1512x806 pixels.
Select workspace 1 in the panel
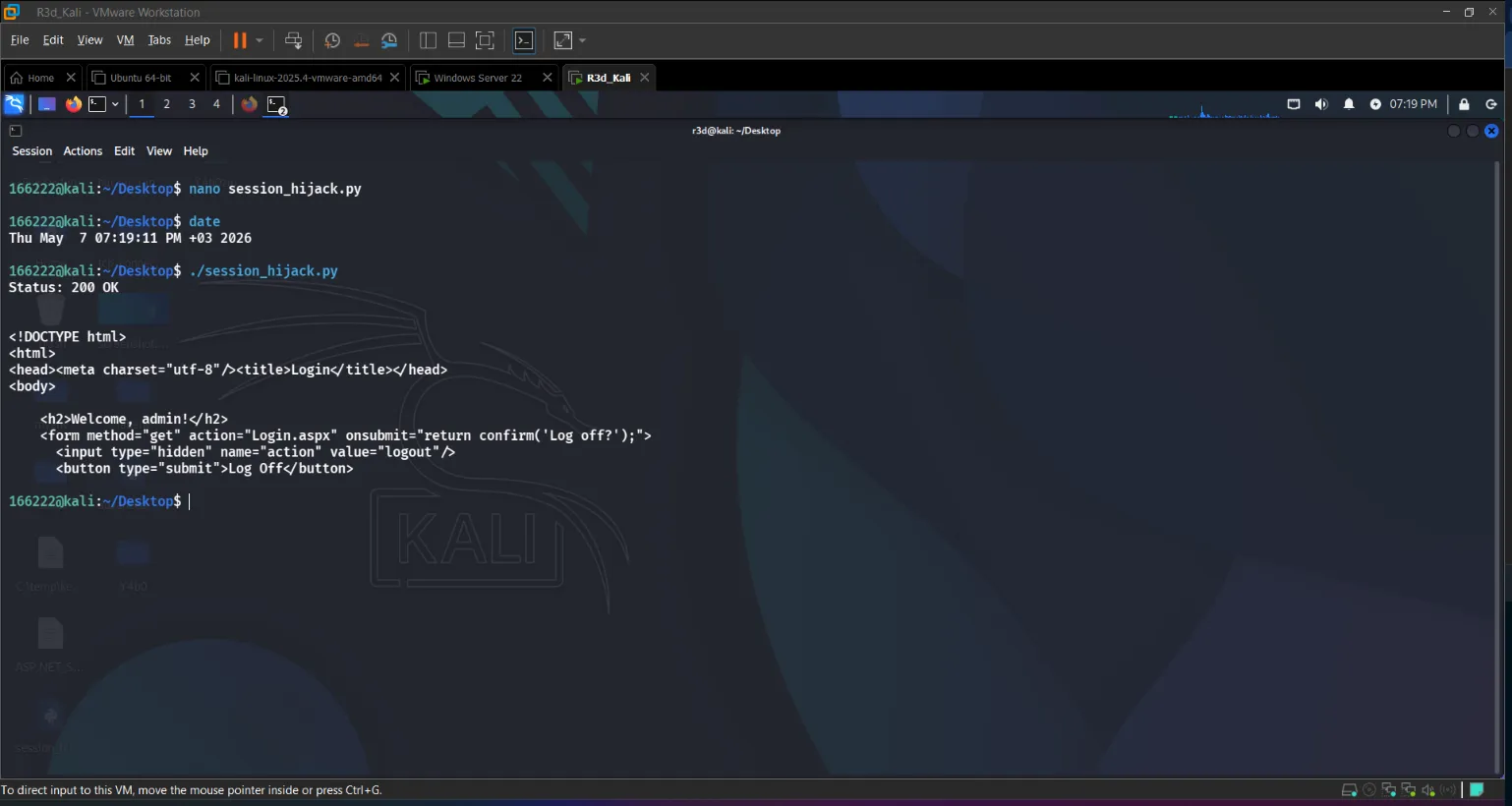click(x=142, y=104)
